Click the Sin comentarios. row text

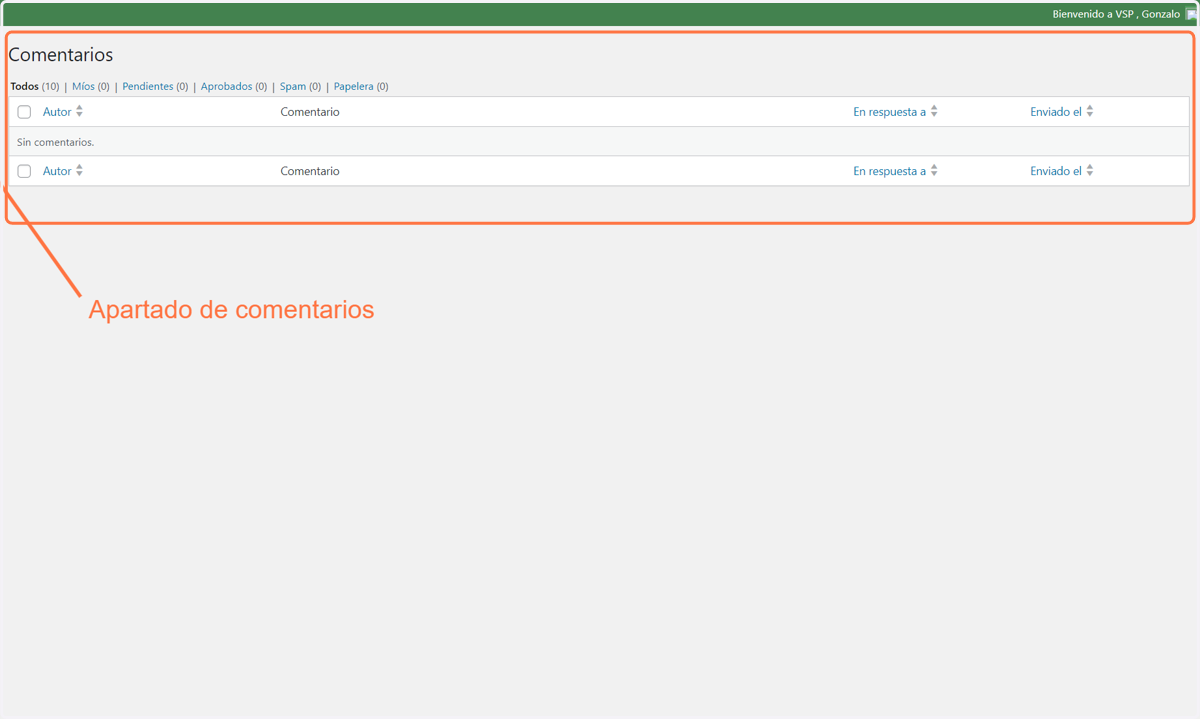coord(56,142)
